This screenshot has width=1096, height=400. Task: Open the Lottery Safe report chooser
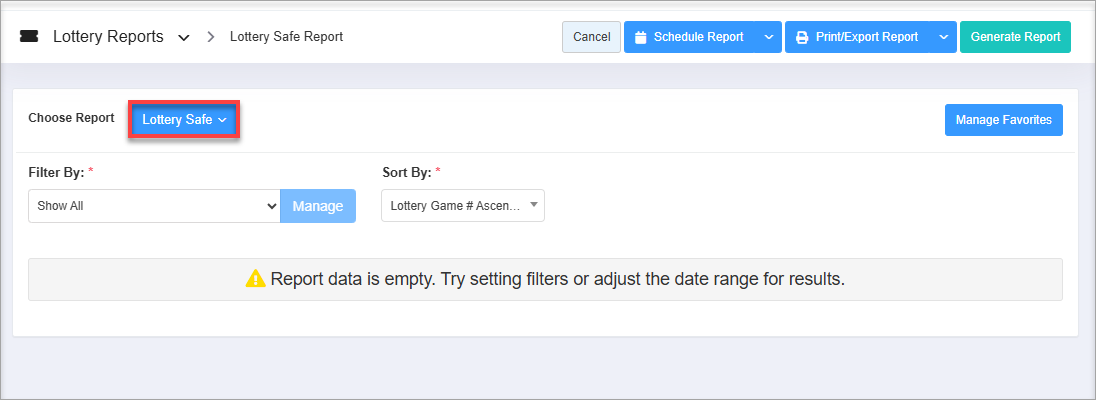coord(185,120)
